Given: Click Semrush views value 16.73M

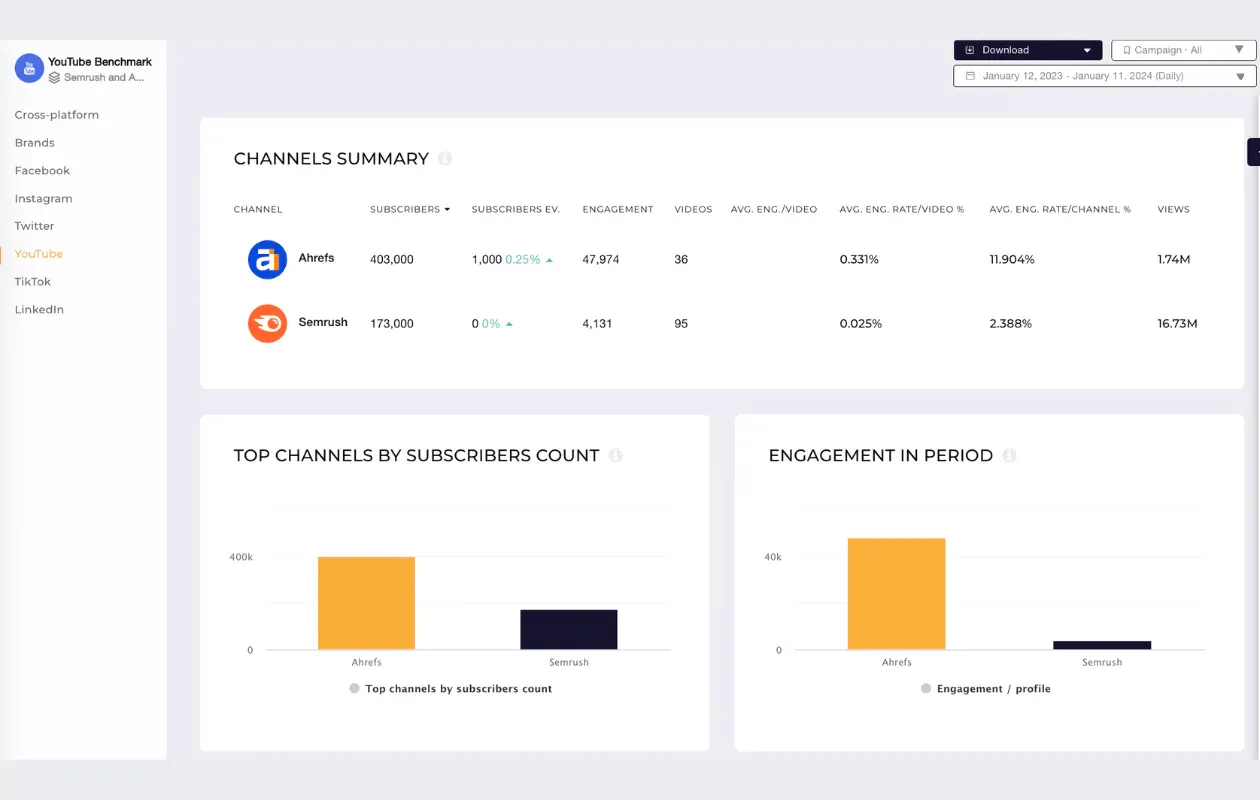Looking at the screenshot, I should 1177,324.
